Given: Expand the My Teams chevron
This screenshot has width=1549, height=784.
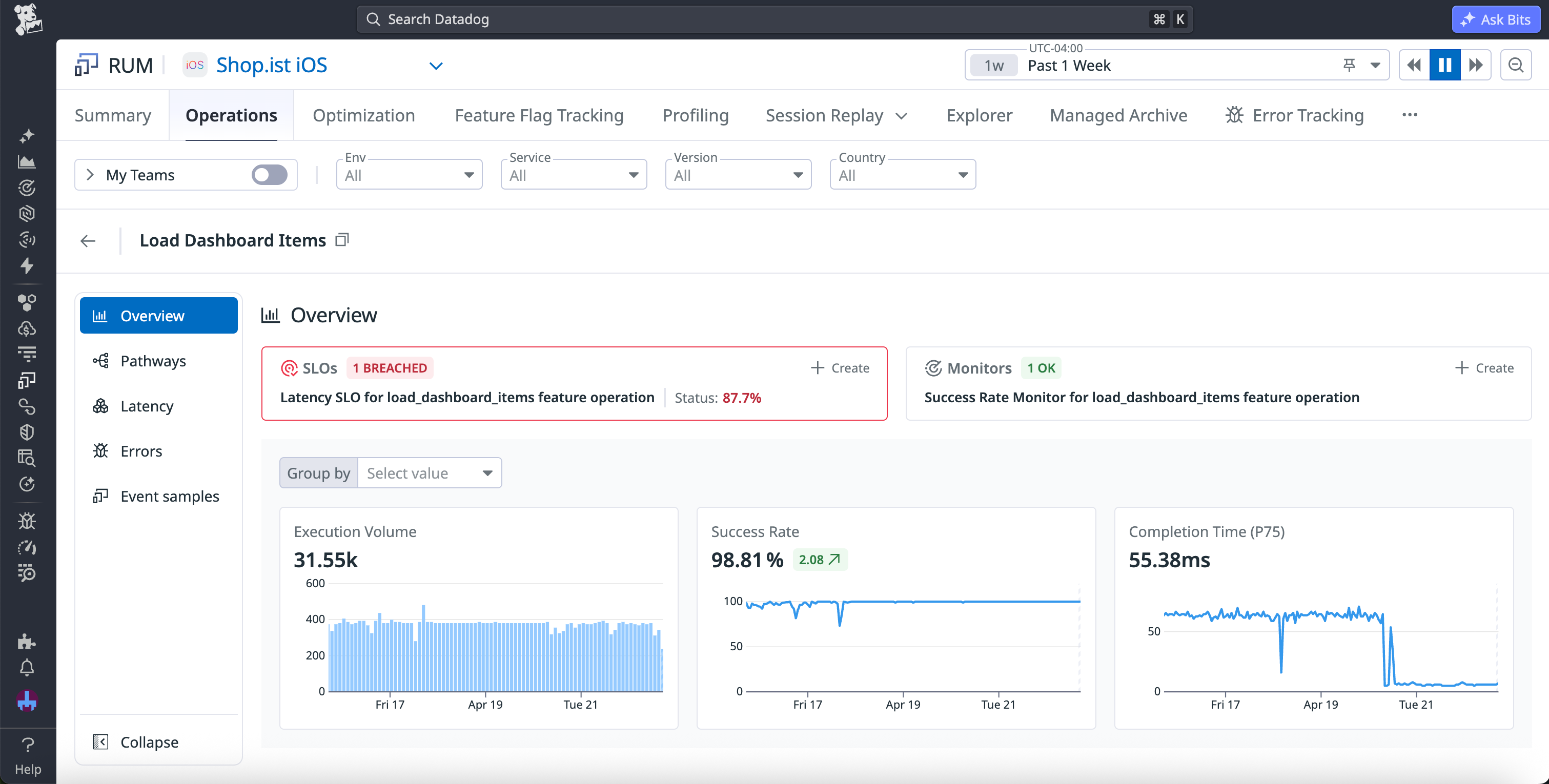Looking at the screenshot, I should coord(90,175).
